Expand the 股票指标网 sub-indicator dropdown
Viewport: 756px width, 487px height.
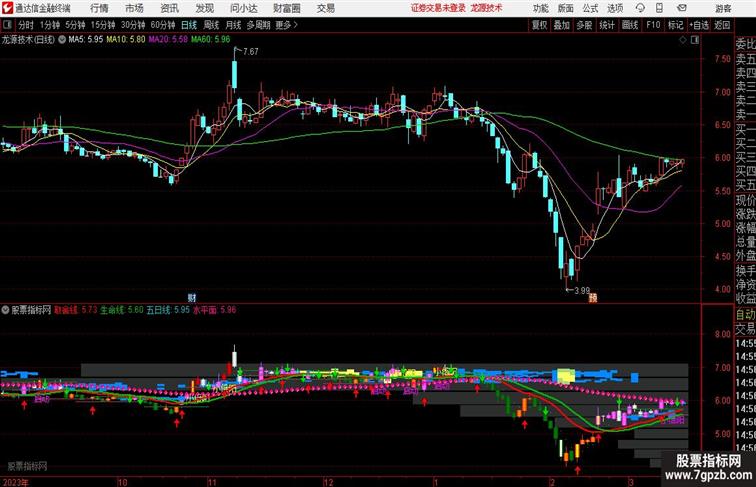point(5,310)
